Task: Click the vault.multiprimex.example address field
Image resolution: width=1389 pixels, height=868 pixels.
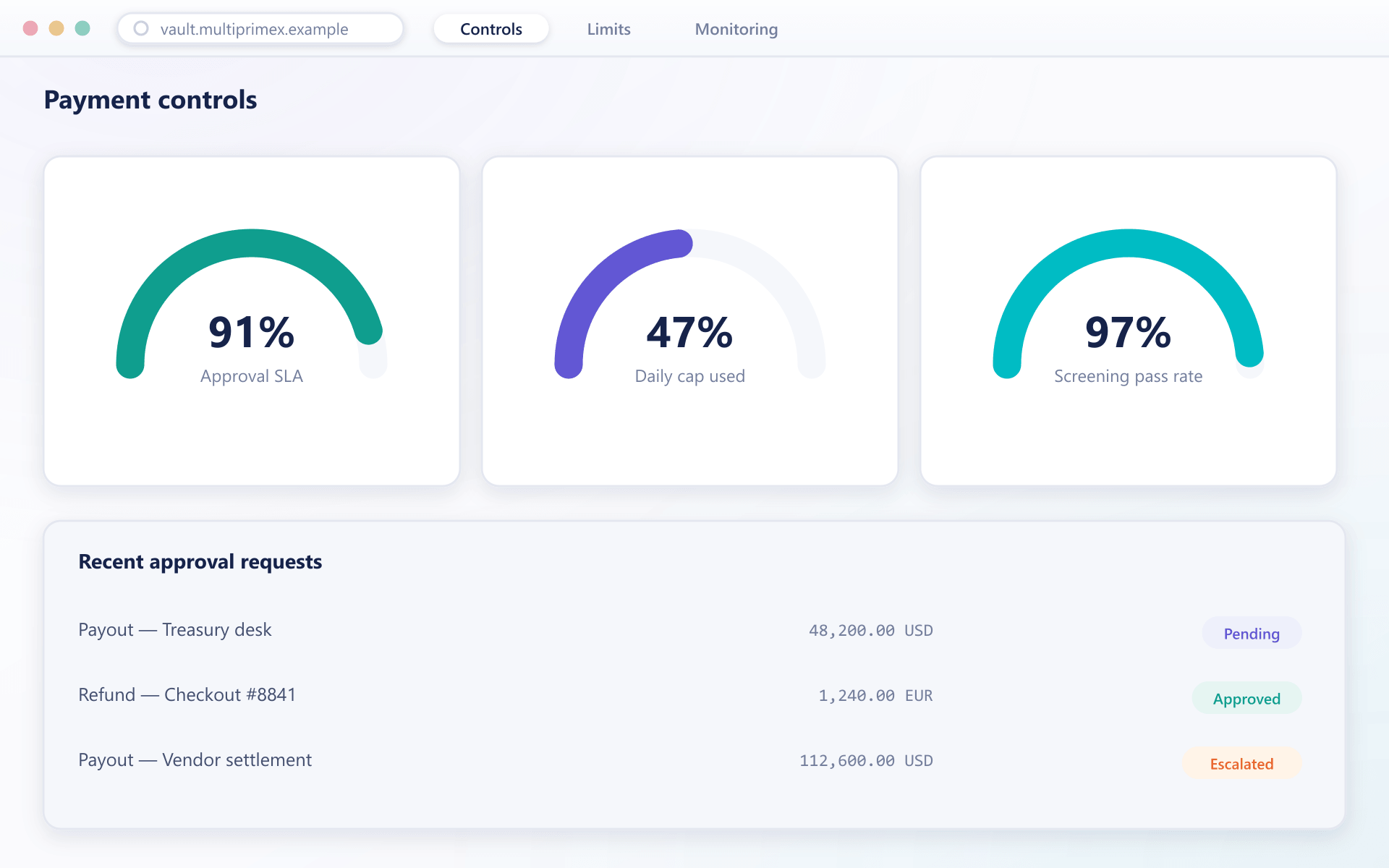Action: tap(260, 29)
